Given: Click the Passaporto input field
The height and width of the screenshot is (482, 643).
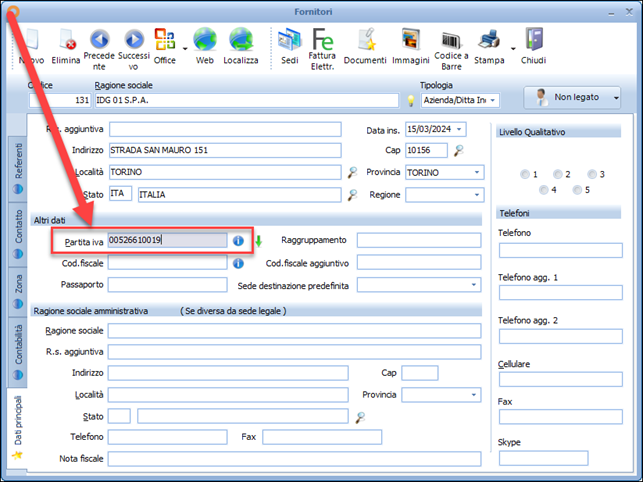Looking at the screenshot, I should tap(167, 285).
